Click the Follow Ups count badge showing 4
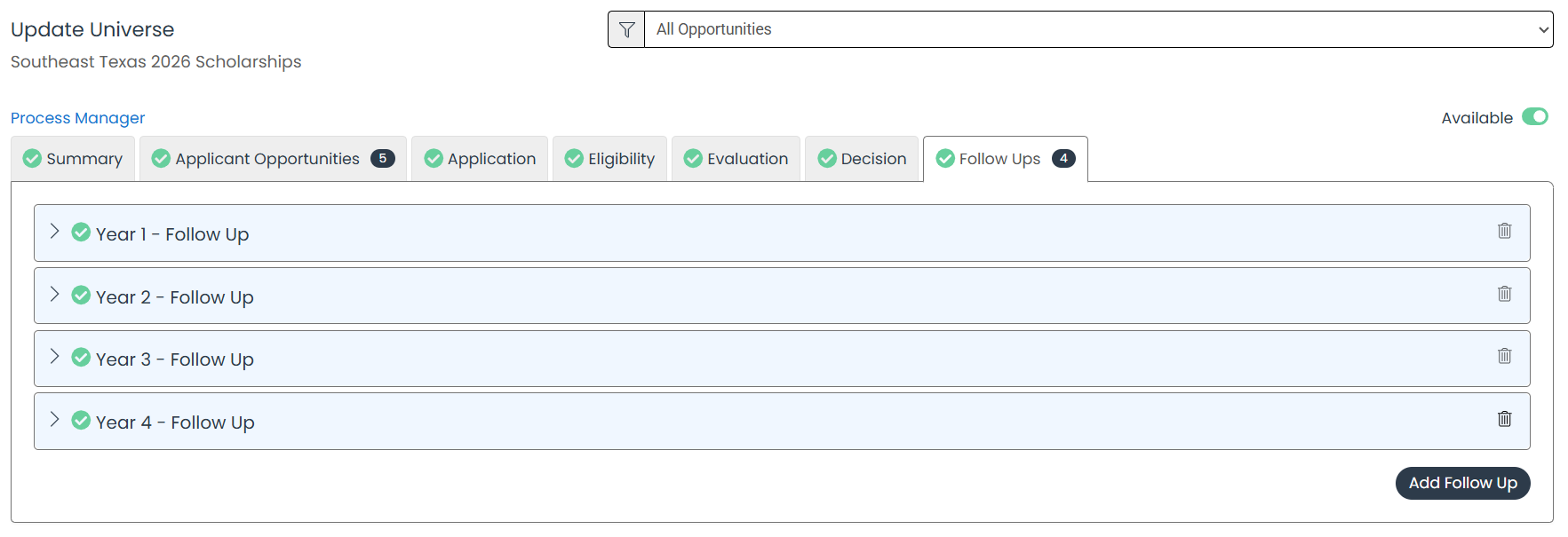The width and height of the screenshot is (1568, 537). click(x=1063, y=158)
